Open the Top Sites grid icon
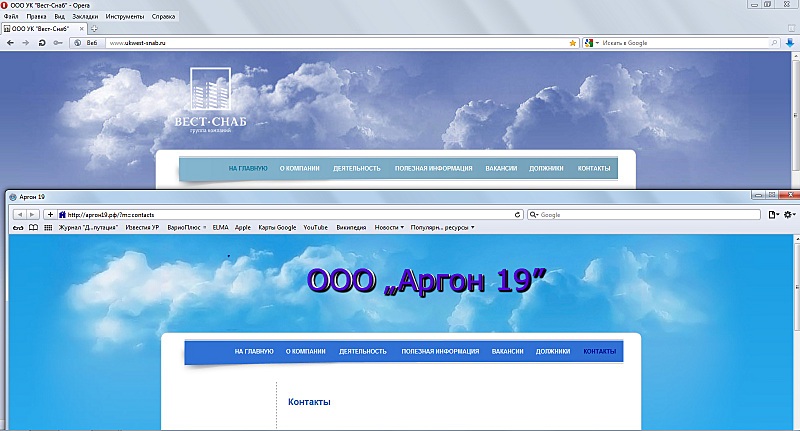Screen dimensions: 800x431 pyautogui.click(x=48, y=227)
